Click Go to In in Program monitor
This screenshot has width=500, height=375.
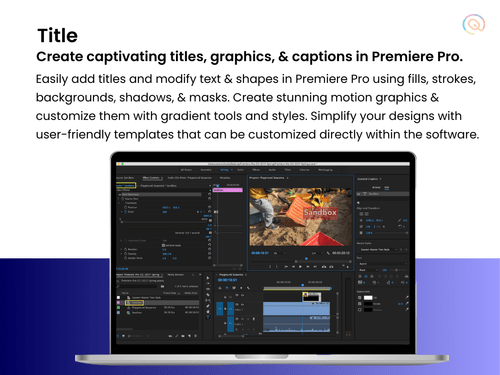coord(286,267)
